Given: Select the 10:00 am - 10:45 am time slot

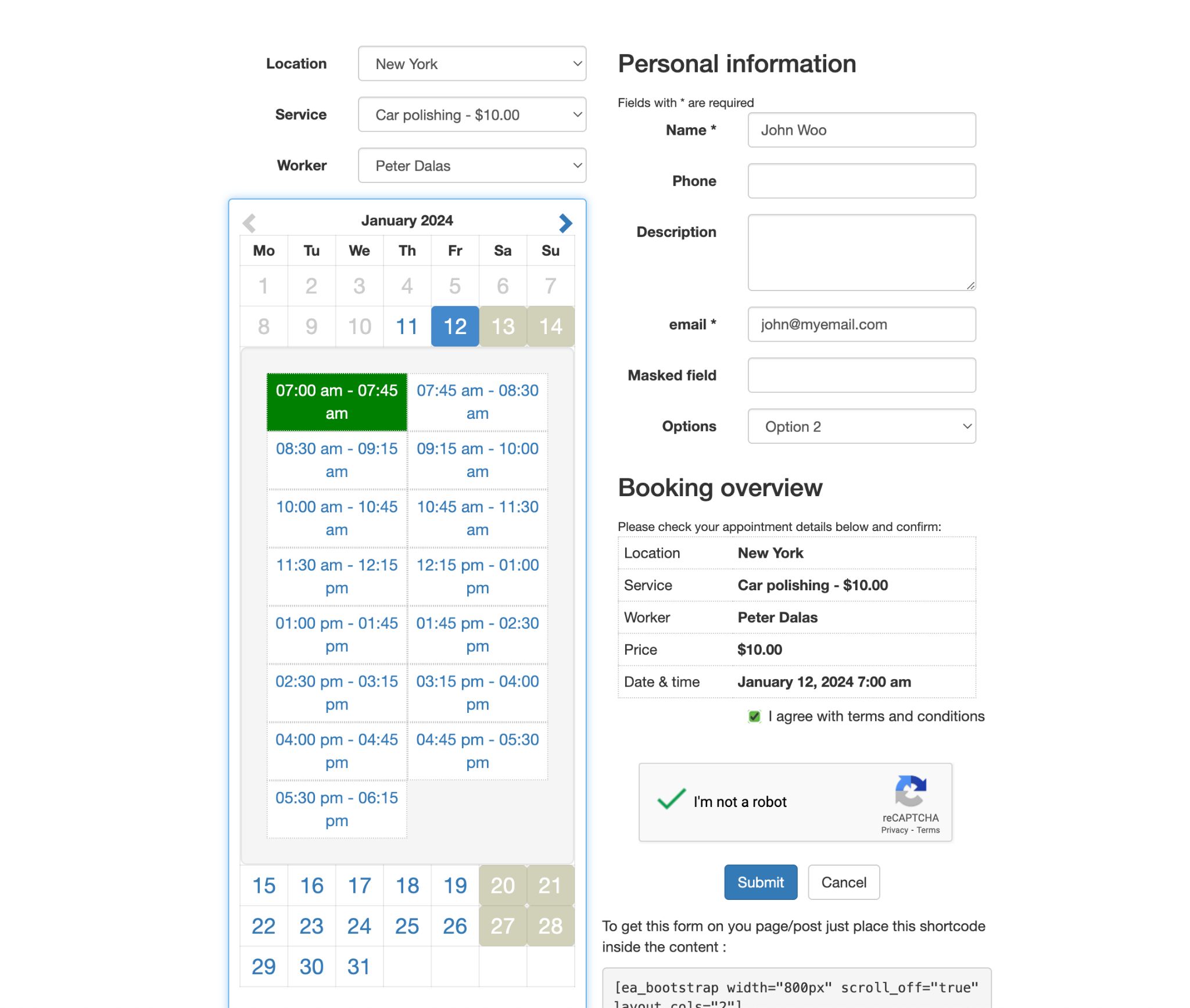Looking at the screenshot, I should (337, 517).
